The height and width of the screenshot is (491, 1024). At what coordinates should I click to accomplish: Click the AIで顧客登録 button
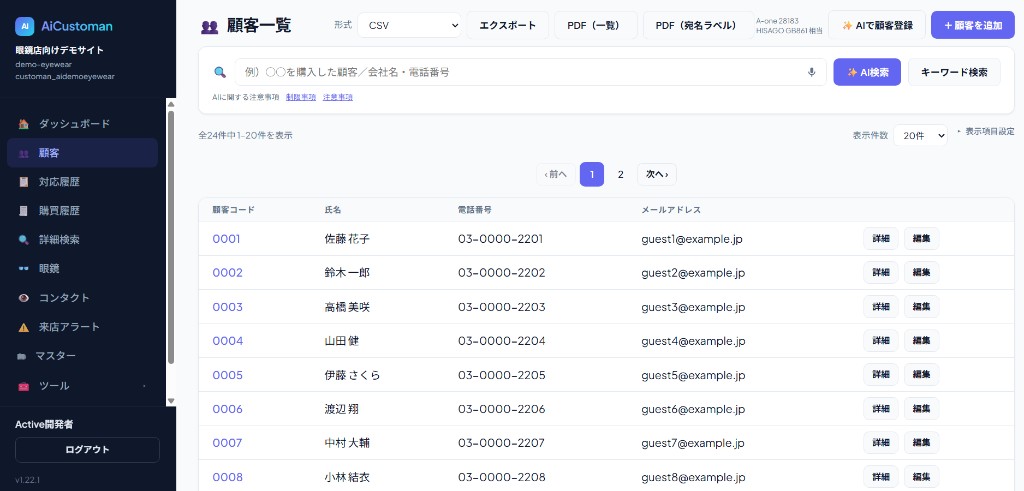click(877, 25)
